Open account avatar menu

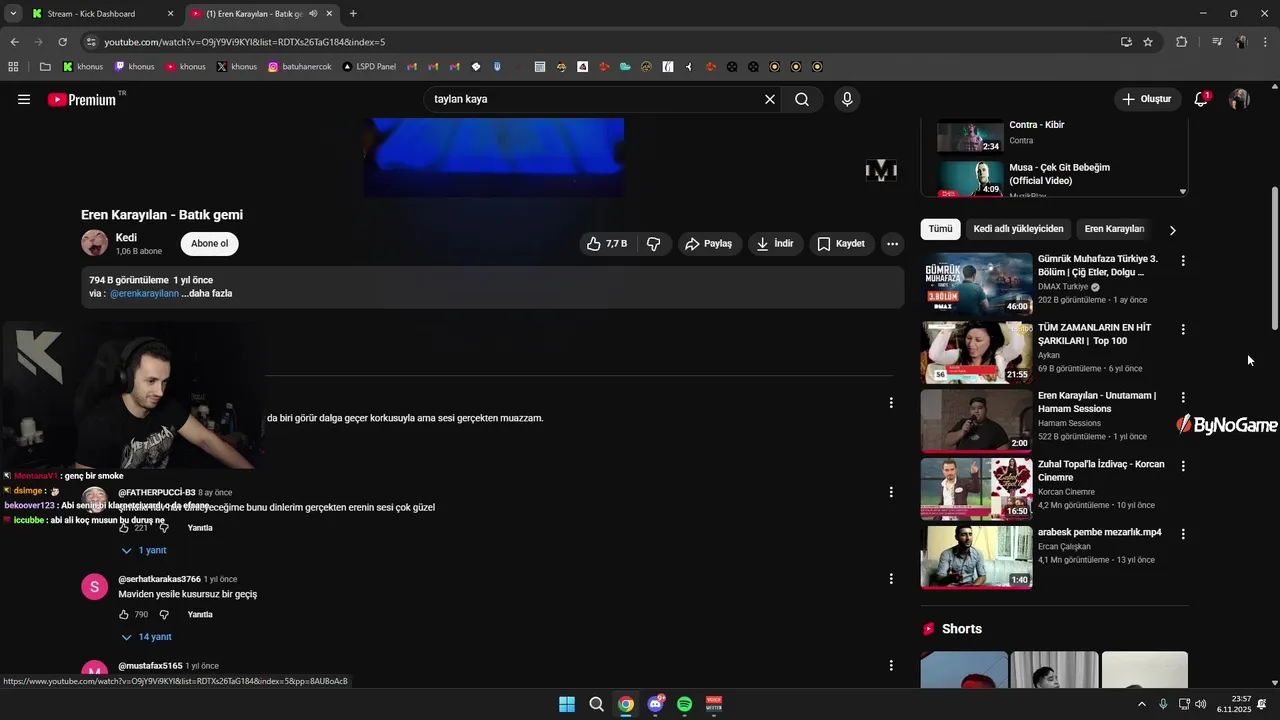[x=1239, y=99]
